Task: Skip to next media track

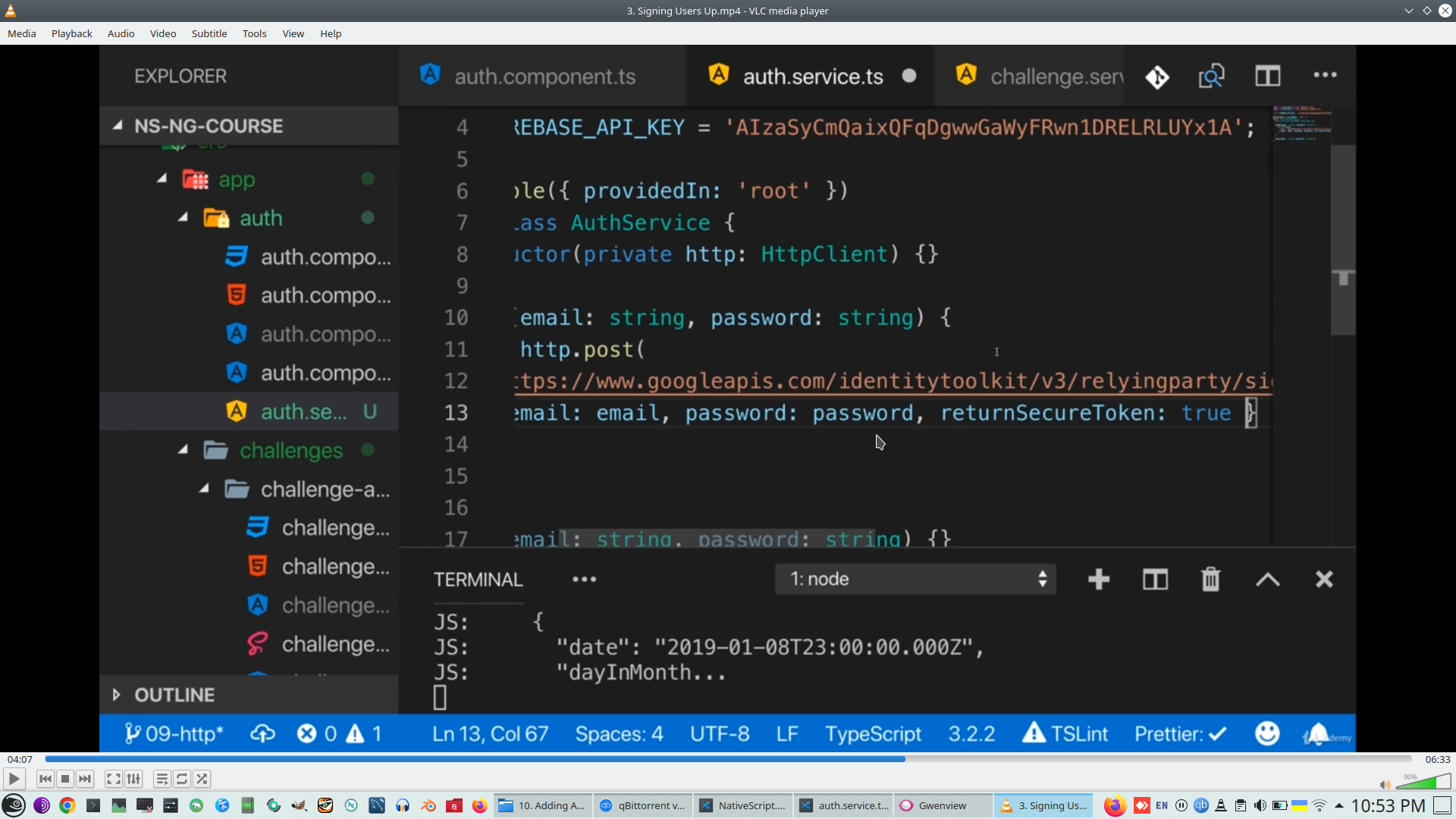Action: pos(85,779)
